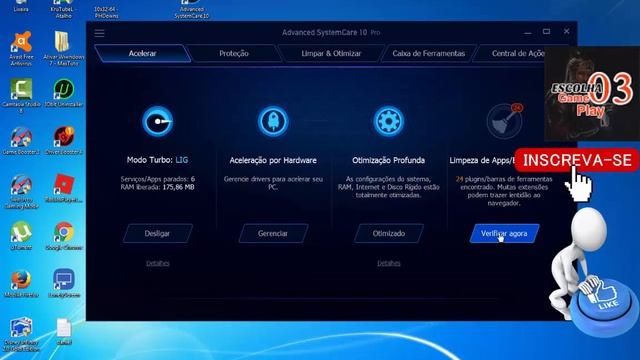Image resolution: width=640 pixels, height=360 pixels.
Task: Select the blank document file on desktop
Action: [x=64, y=331]
